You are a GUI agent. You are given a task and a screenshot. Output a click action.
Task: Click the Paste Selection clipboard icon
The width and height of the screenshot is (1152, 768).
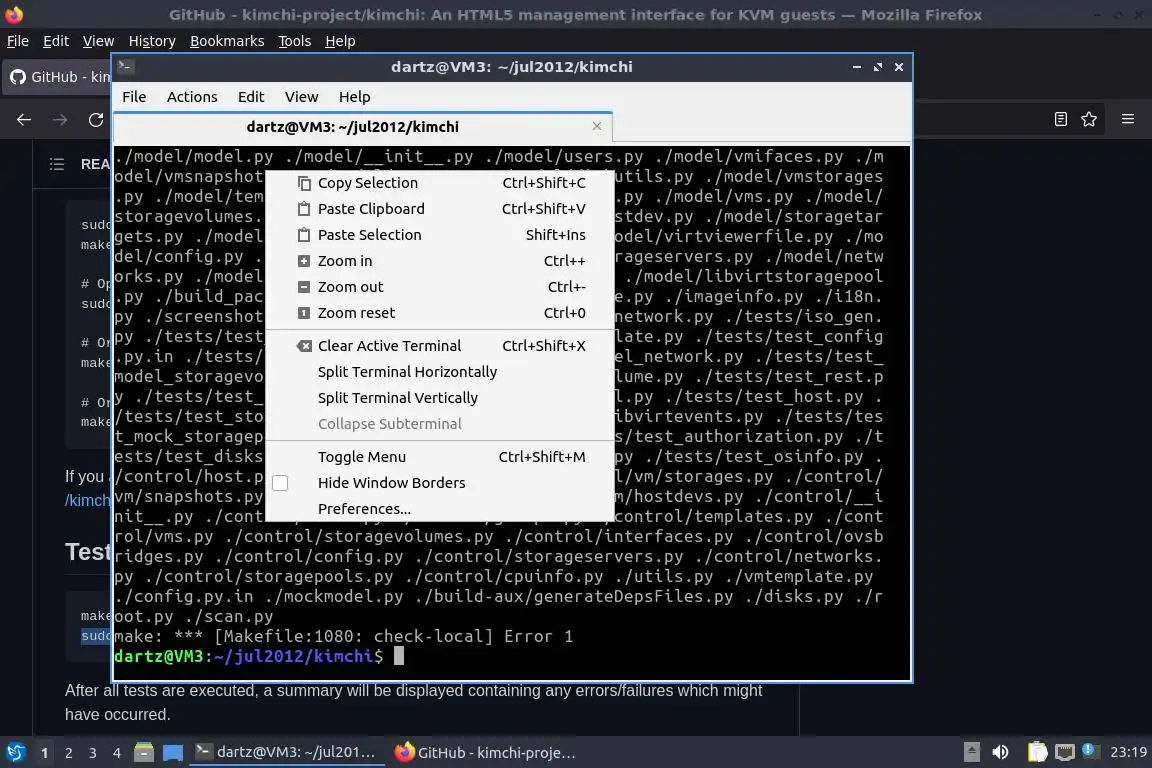pos(303,235)
